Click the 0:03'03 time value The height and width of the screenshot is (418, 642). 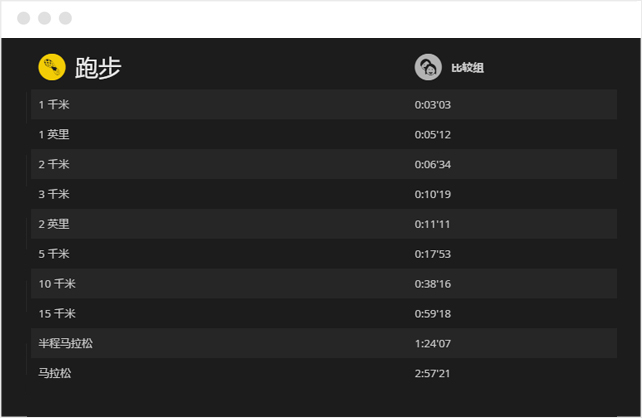pos(432,105)
